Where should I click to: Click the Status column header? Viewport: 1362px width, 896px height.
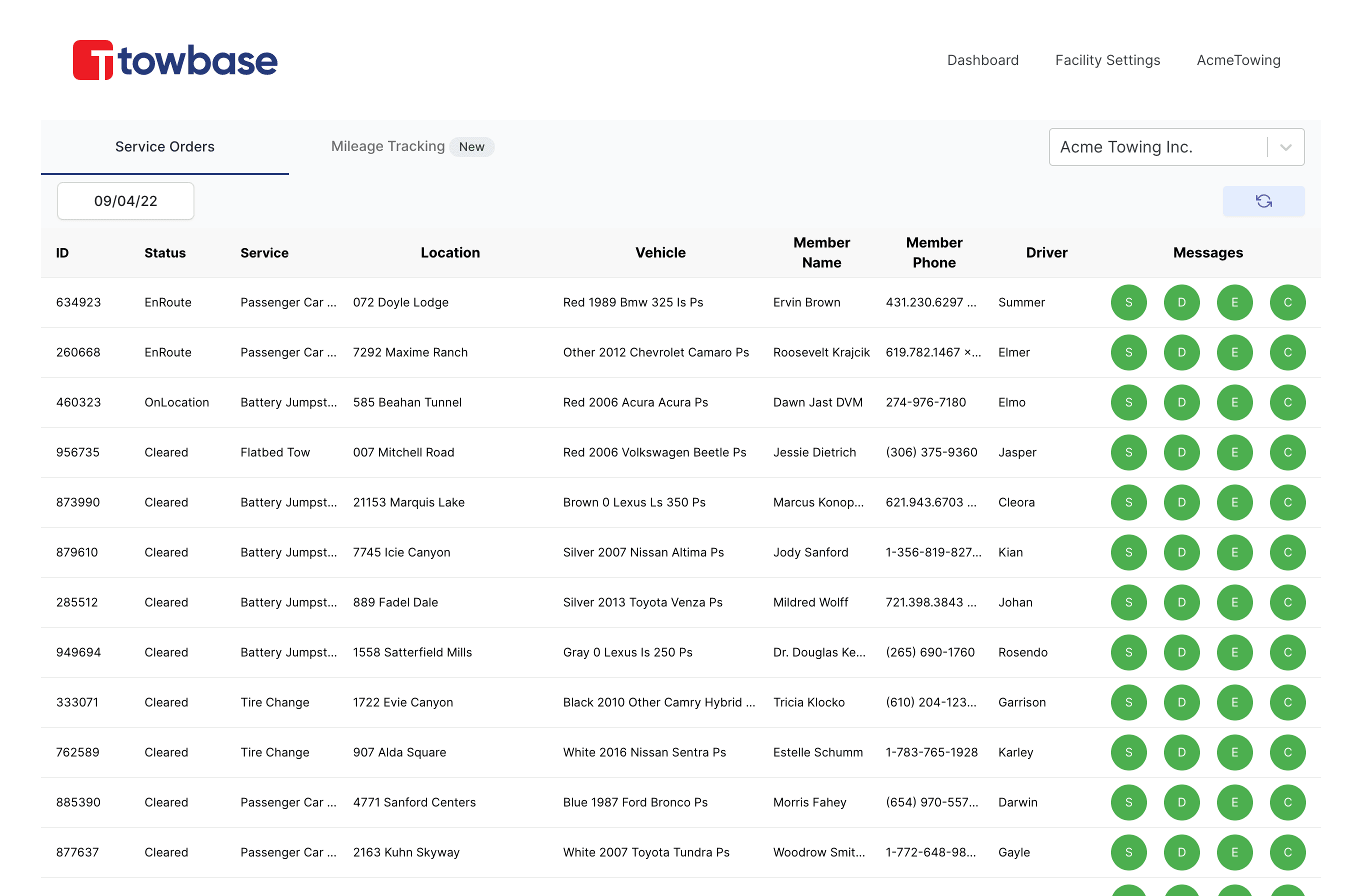[x=165, y=252]
